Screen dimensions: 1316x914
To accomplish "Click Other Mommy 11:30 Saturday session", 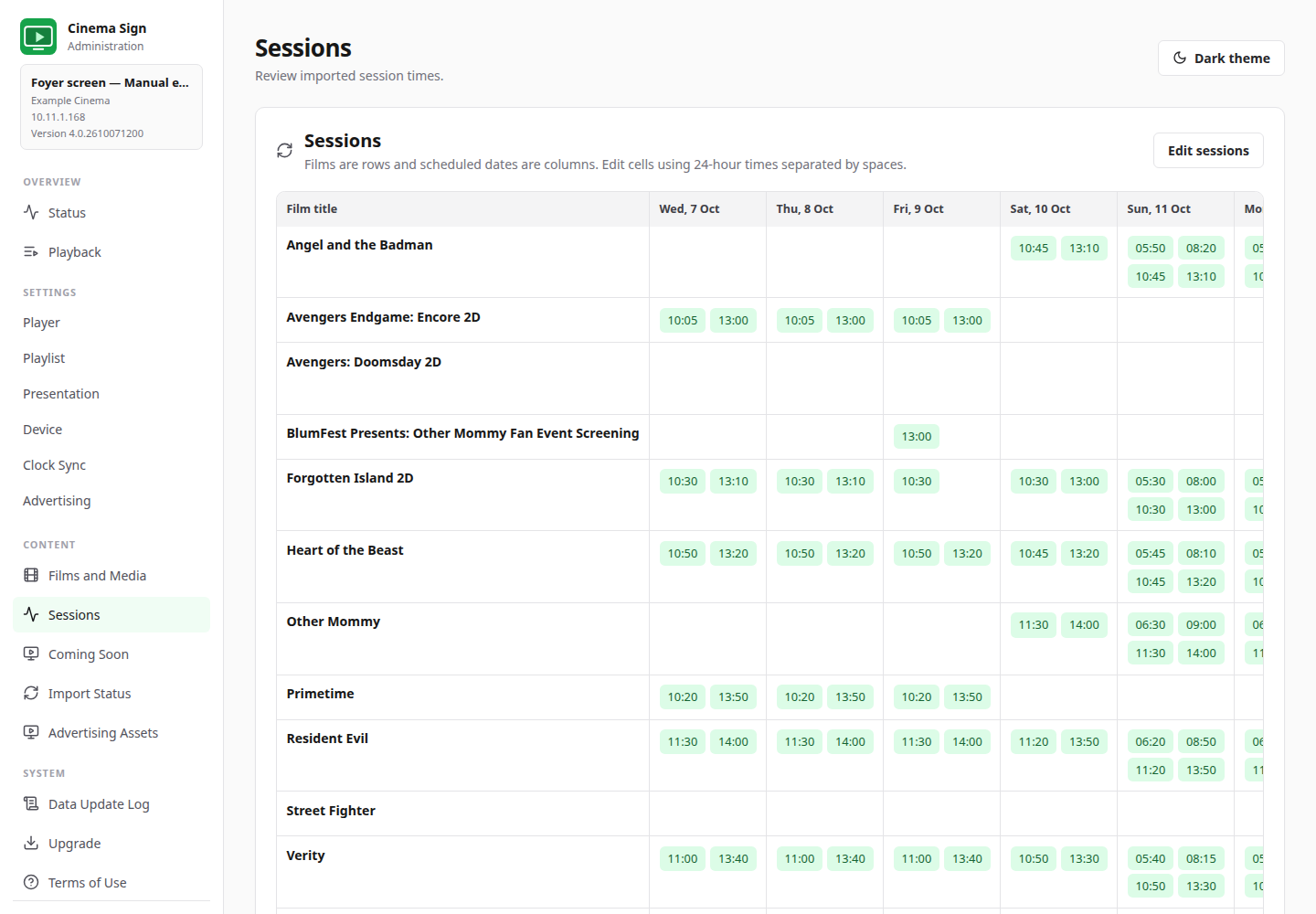I will coord(1034,625).
